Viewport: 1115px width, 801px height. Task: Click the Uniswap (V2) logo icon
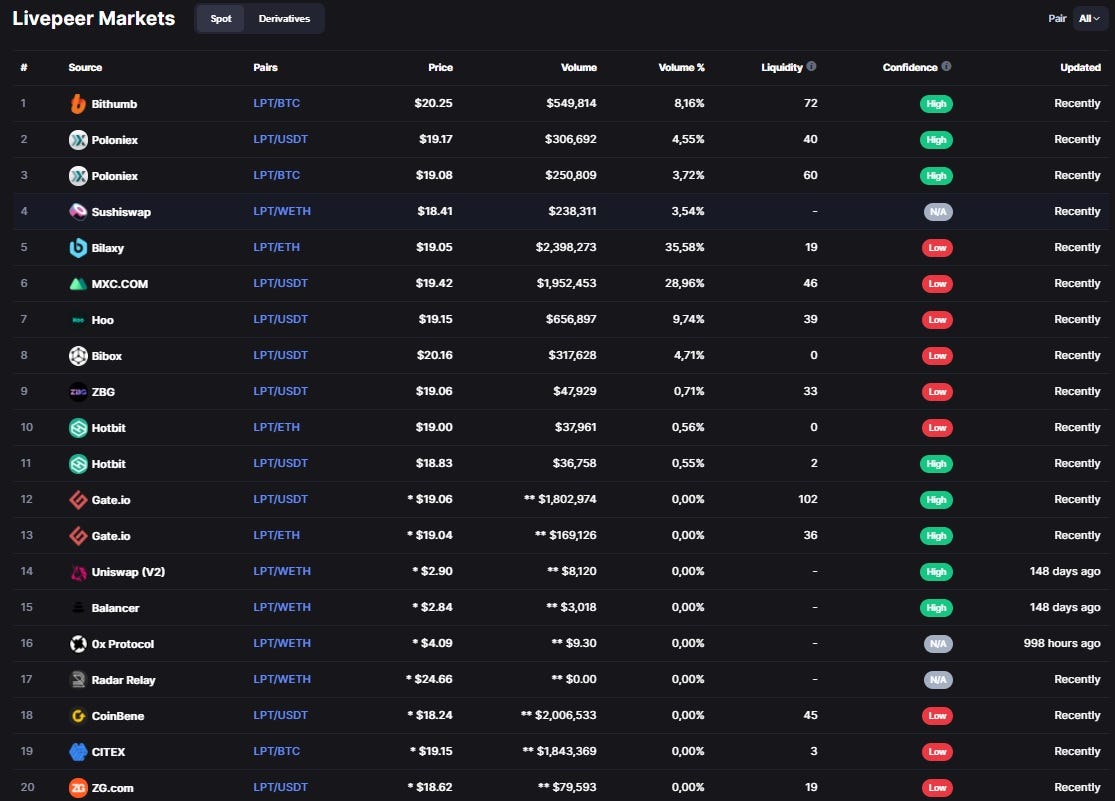(78, 572)
